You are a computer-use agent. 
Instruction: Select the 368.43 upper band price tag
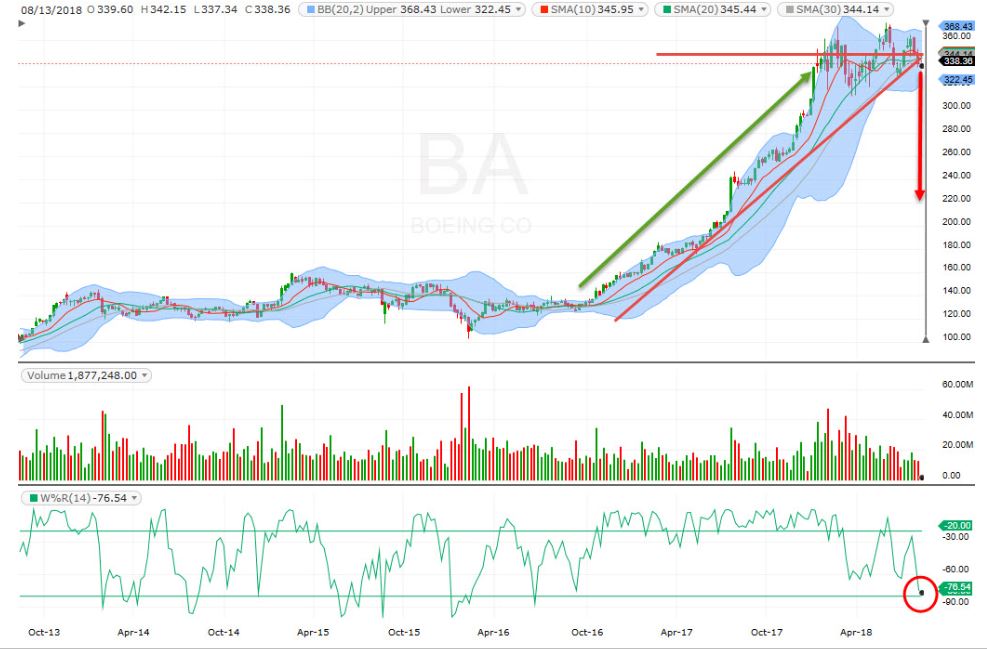[x=957, y=26]
